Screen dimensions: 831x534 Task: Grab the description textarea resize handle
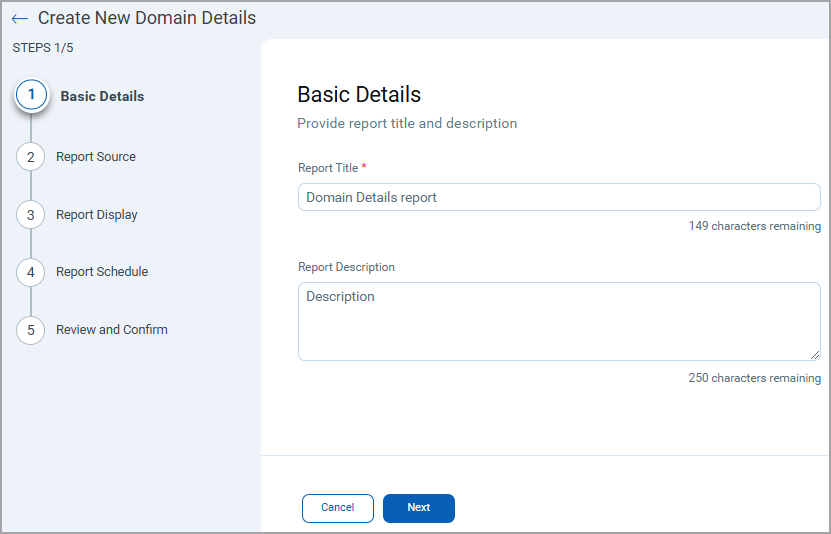(815, 355)
